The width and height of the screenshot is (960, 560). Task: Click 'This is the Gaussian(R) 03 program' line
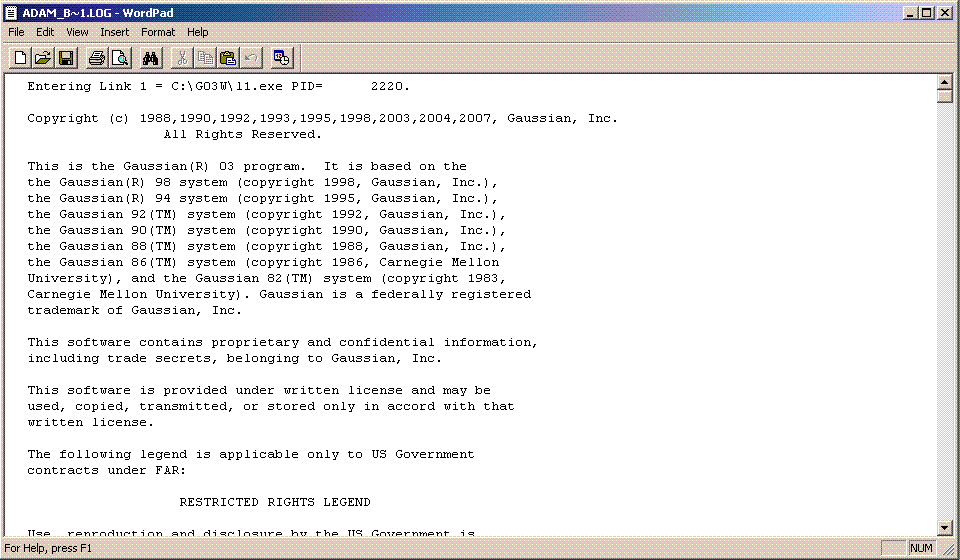[247, 166]
